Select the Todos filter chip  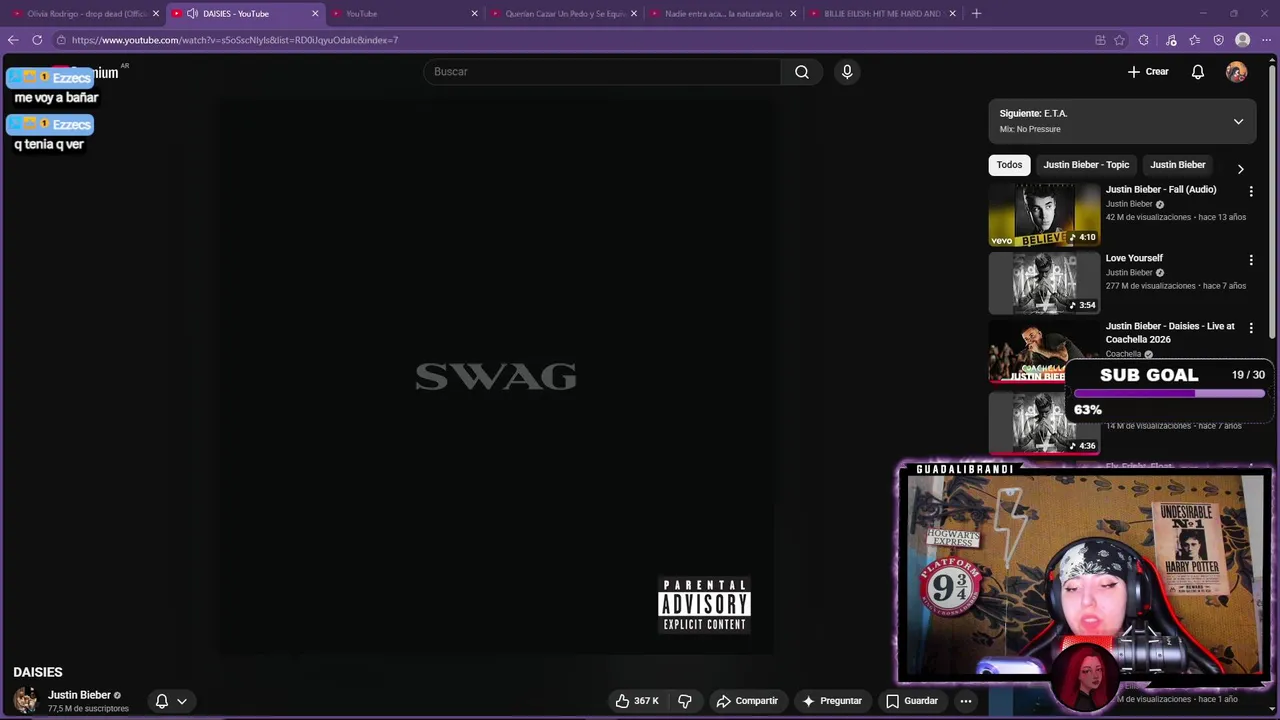click(1009, 165)
